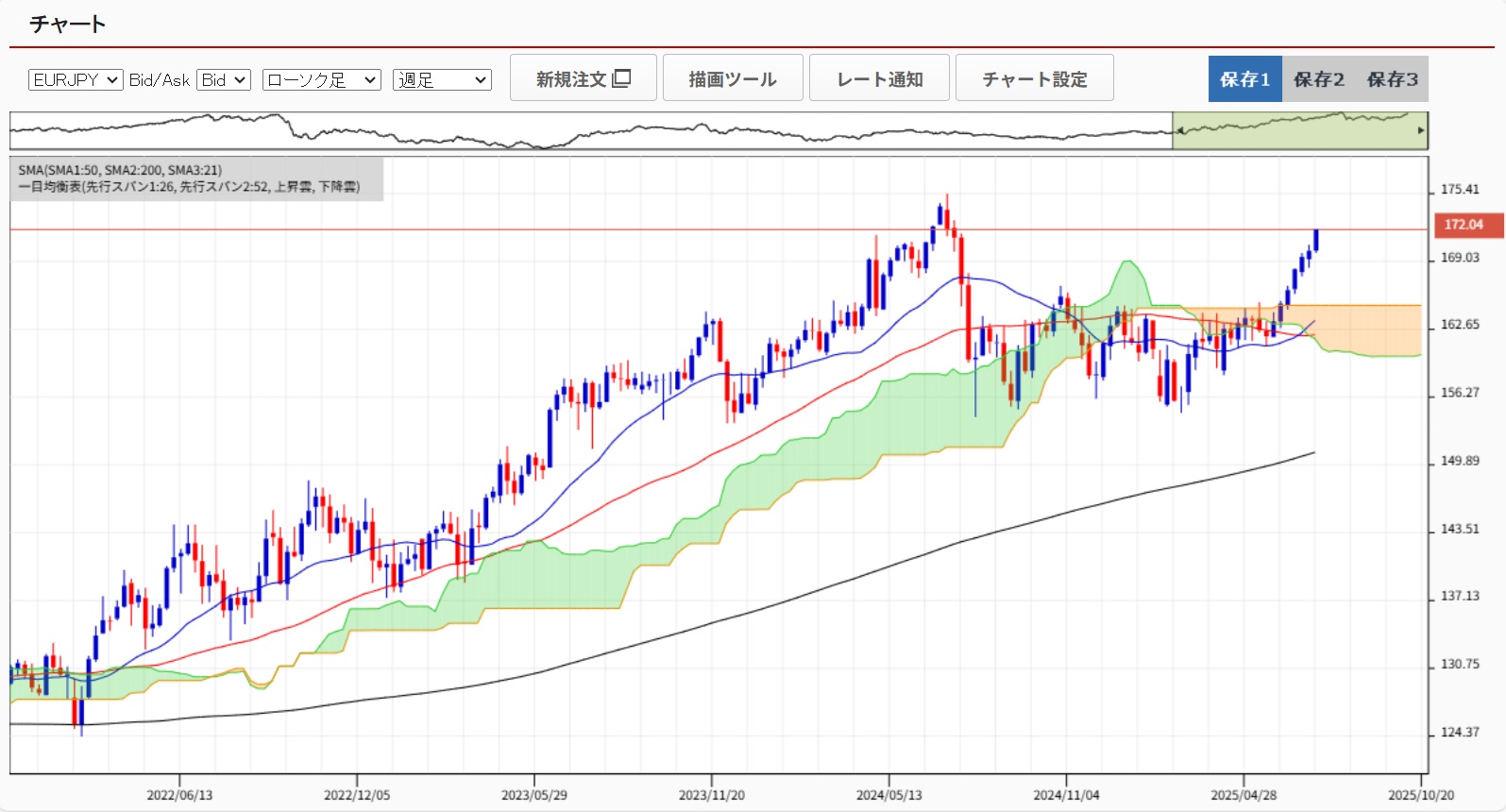Click the highlighted green range in the overview strip
The height and width of the screenshot is (812, 1506).
point(1300,131)
